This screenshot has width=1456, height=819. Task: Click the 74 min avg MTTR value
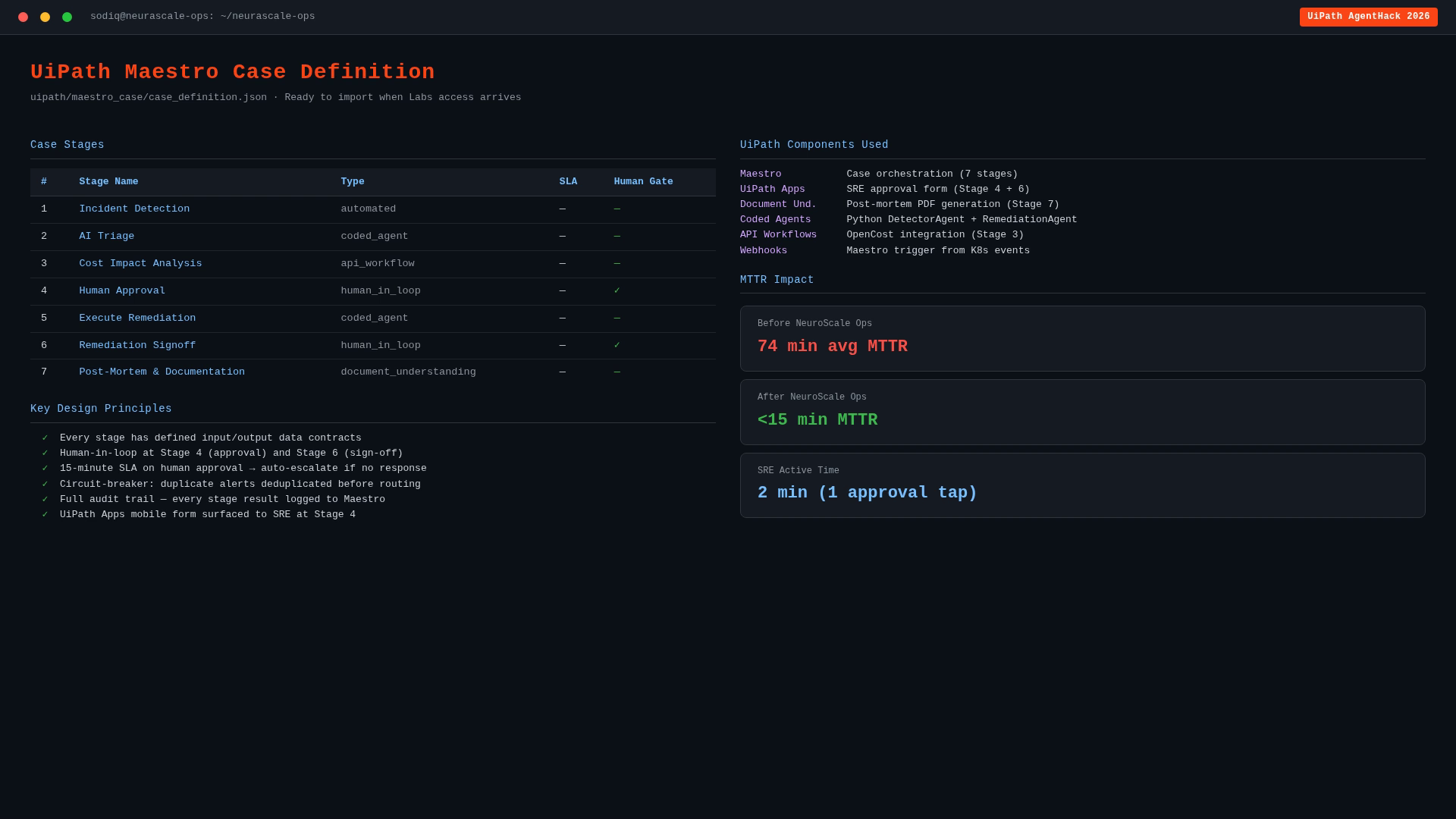832,347
